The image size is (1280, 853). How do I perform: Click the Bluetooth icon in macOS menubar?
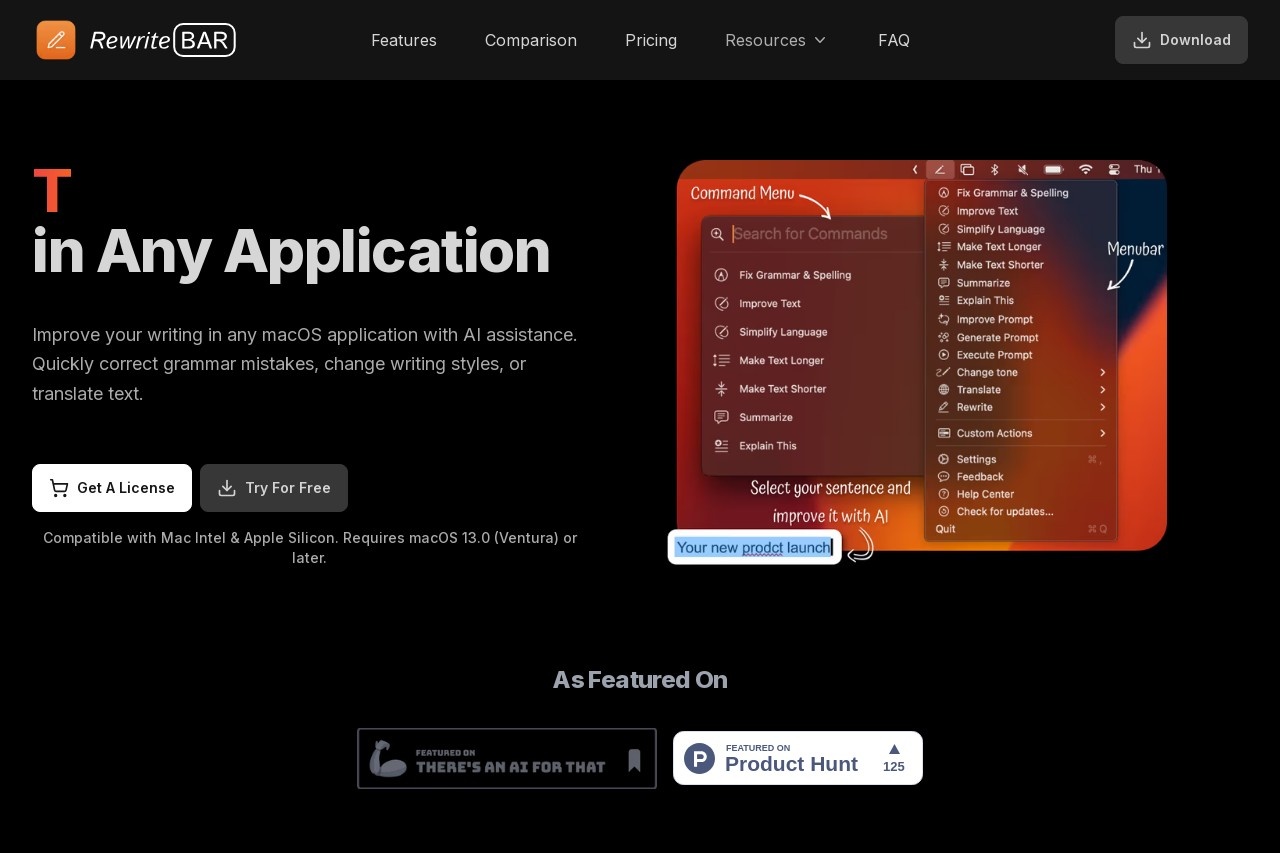click(995, 170)
